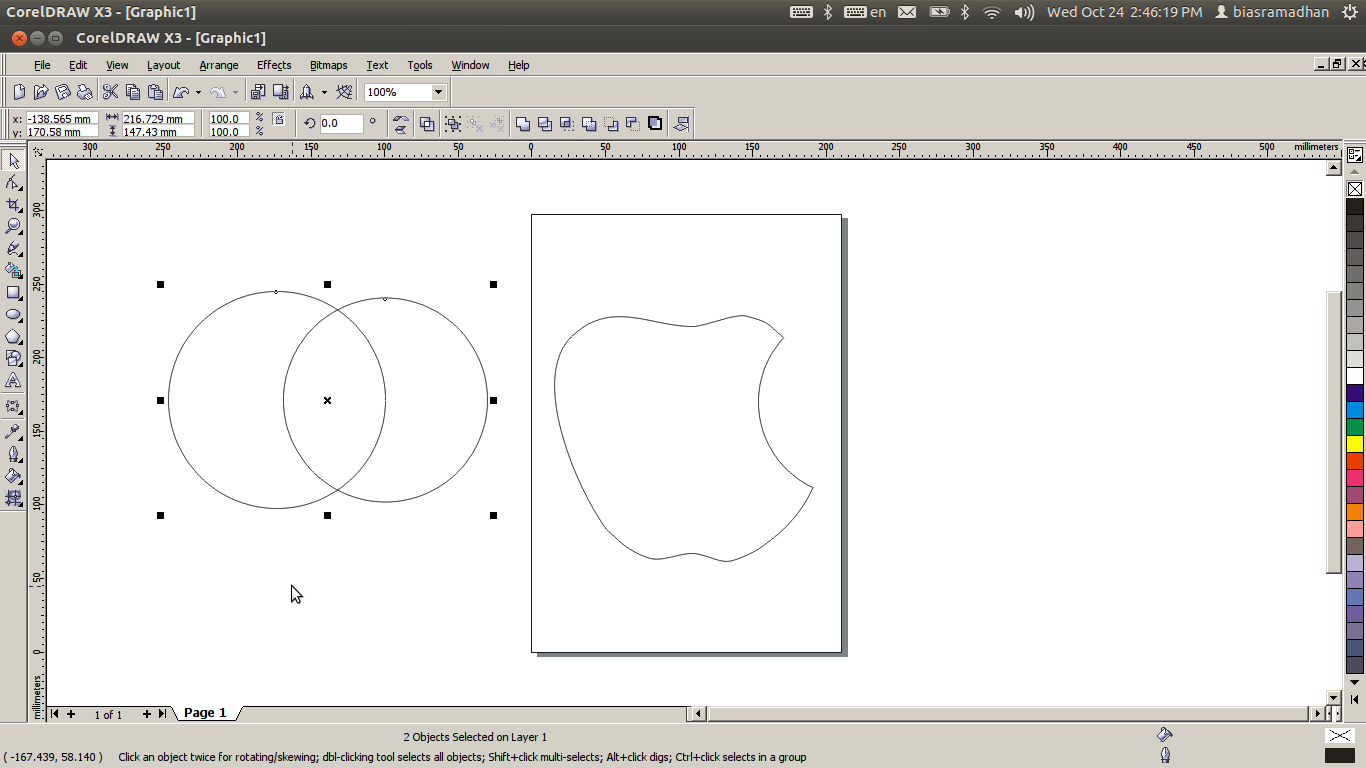Select the Zoom tool in the toolbox
The width and height of the screenshot is (1366, 768).
(13, 226)
